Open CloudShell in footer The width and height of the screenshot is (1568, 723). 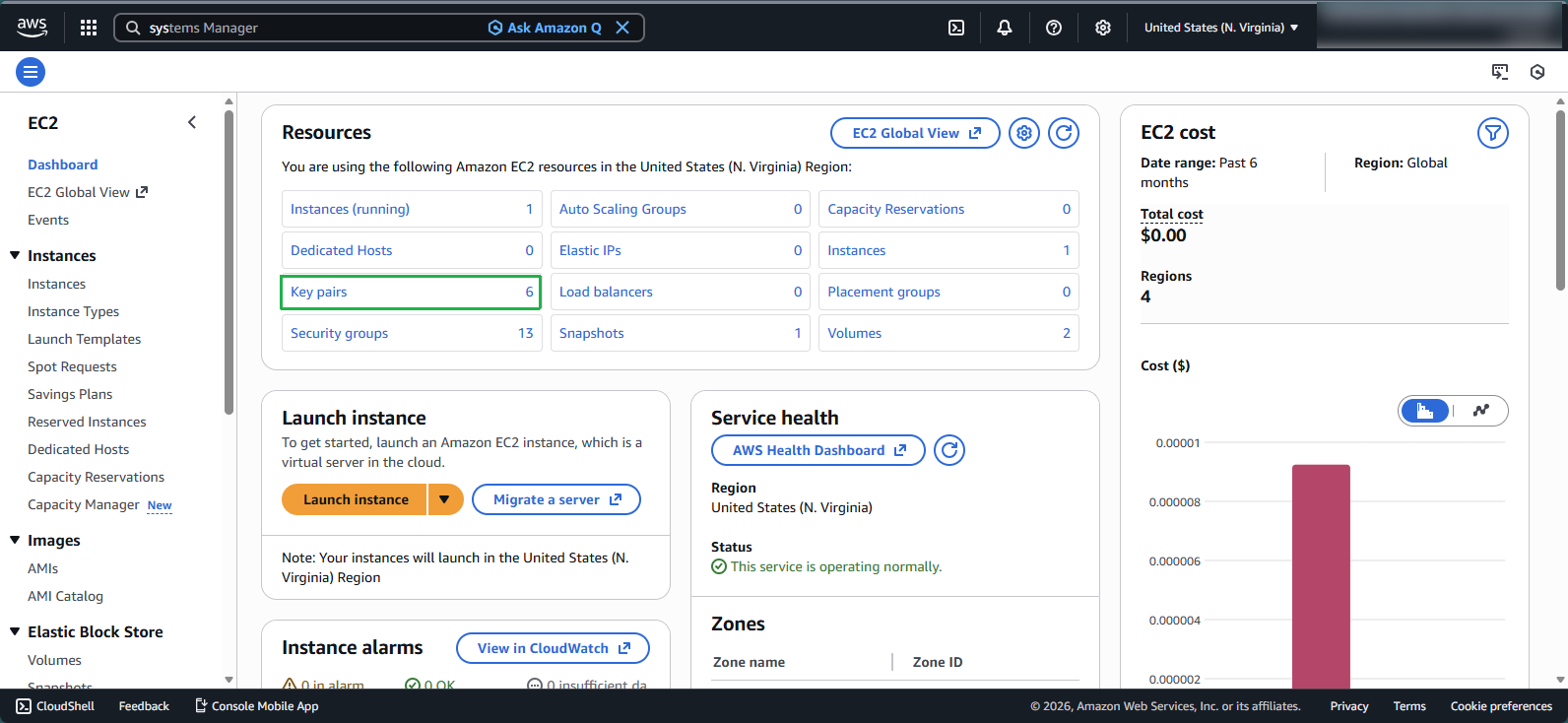(x=55, y=706)
